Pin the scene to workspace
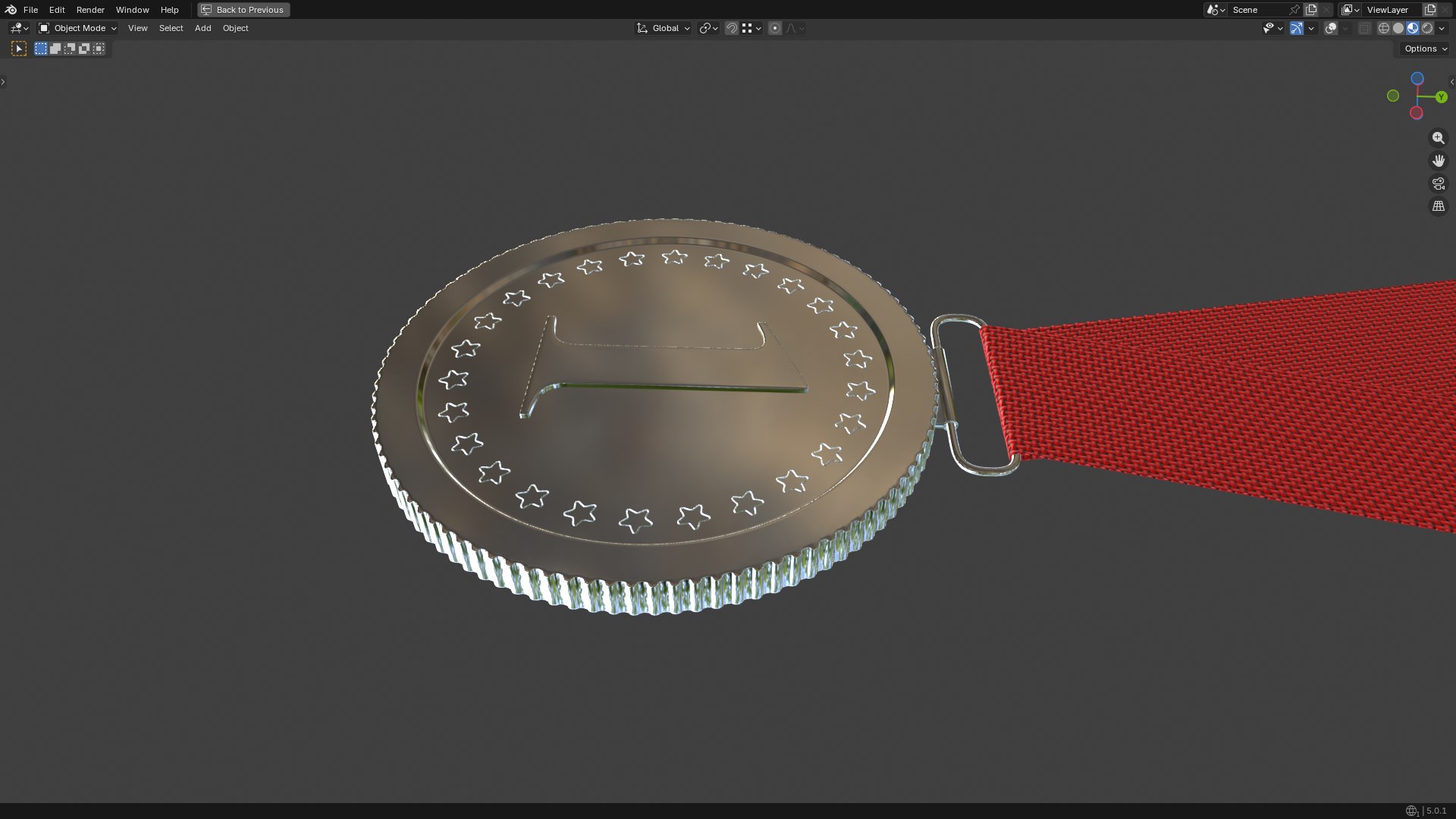 [x=1294, y=10]
